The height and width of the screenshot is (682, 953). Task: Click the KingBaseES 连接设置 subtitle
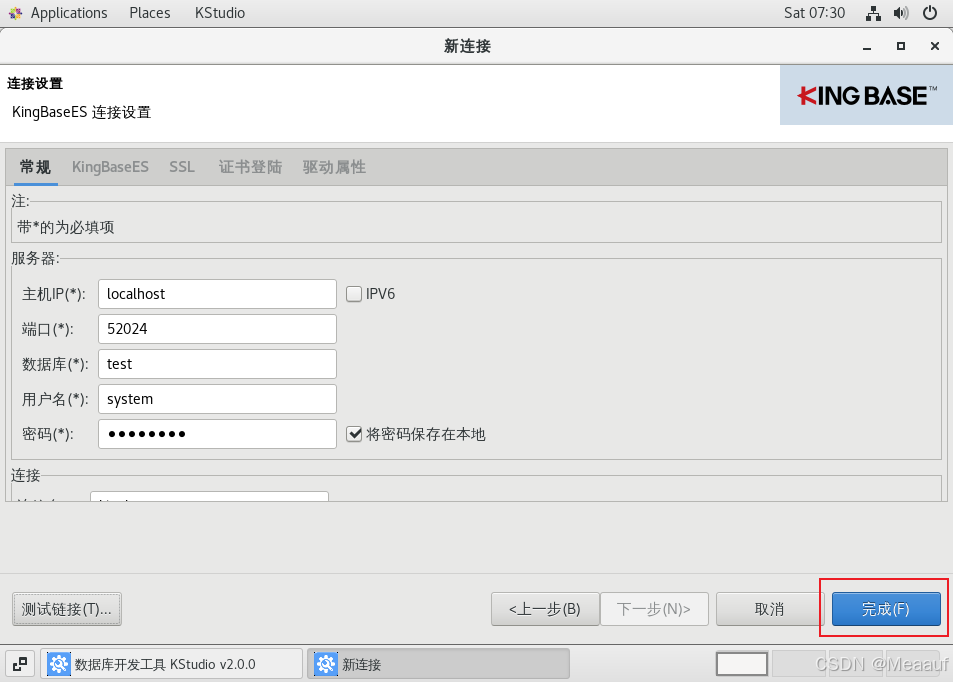(81, 112)
